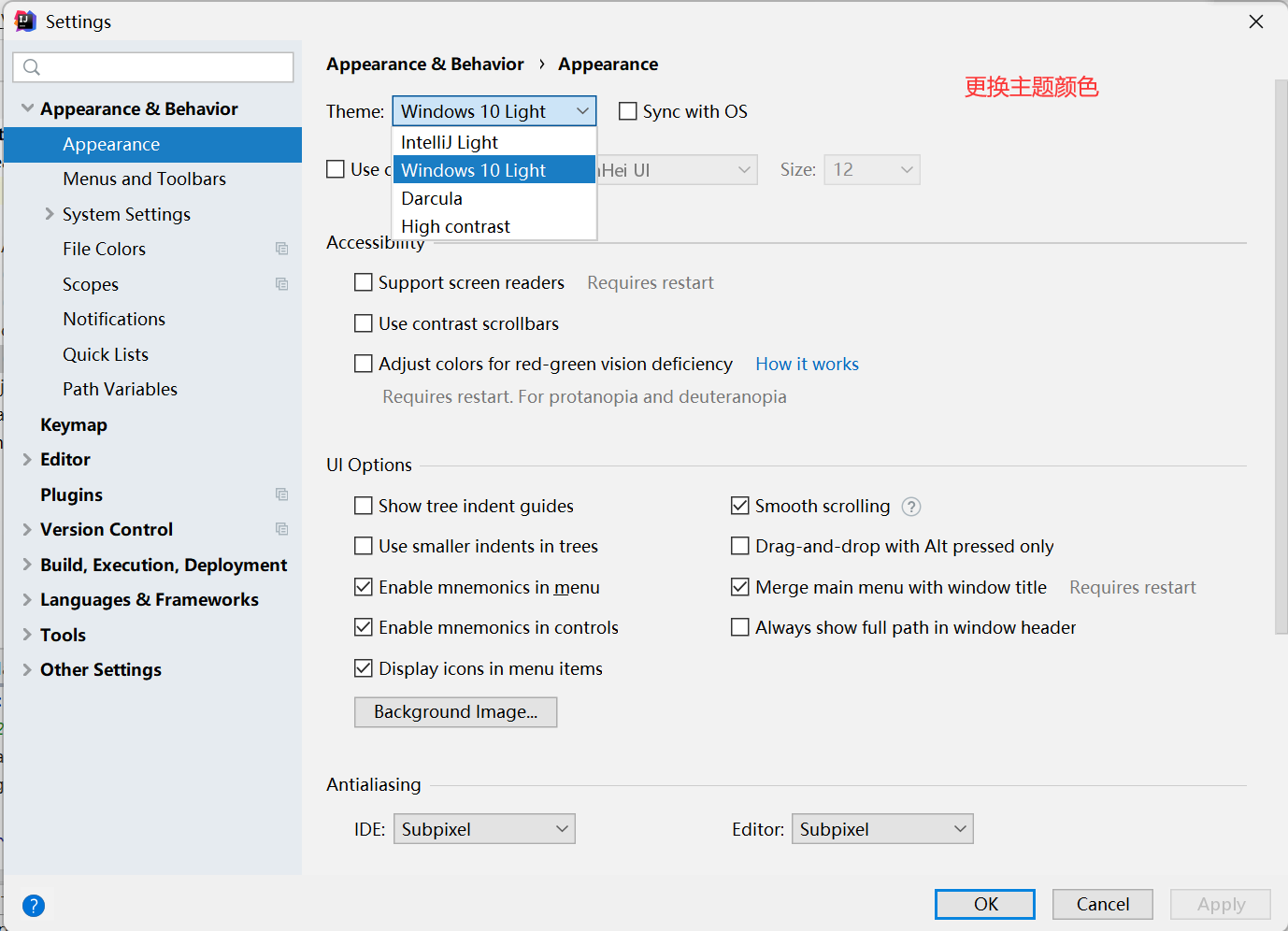Expand the Other Settings node
The width and height of the screenshot is (1288, 931).
[27, 669]
